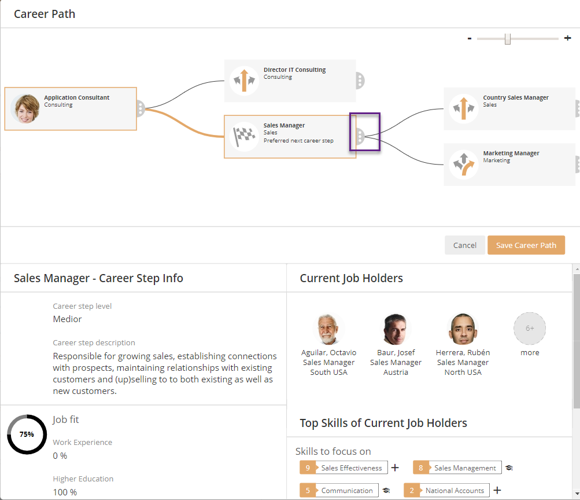The image size is (580, 500).
Task: Click the graduation cap icon beside Communication
Action: pyautogui.click(x=386, y=490)
